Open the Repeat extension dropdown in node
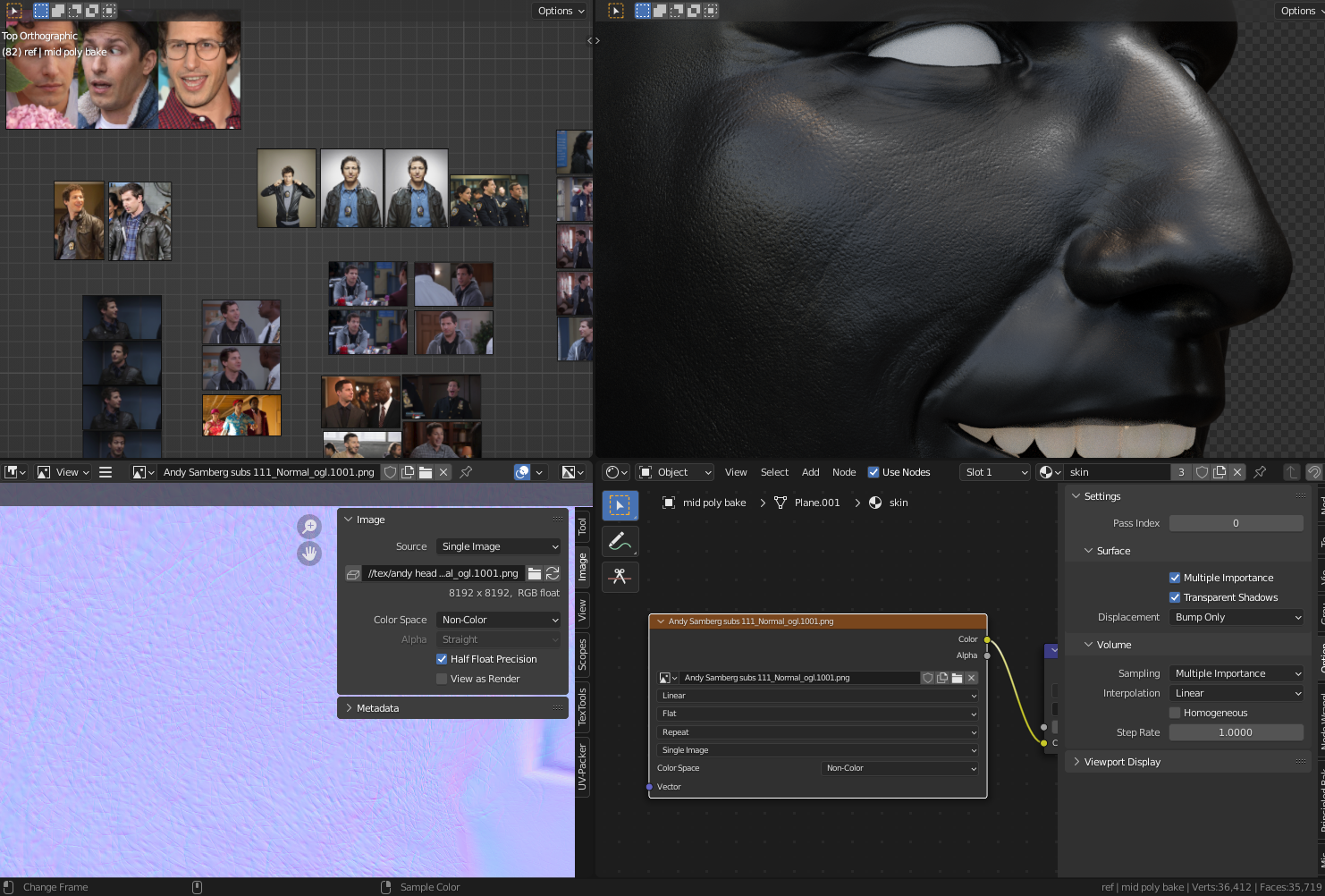 (x=818, y=732)
